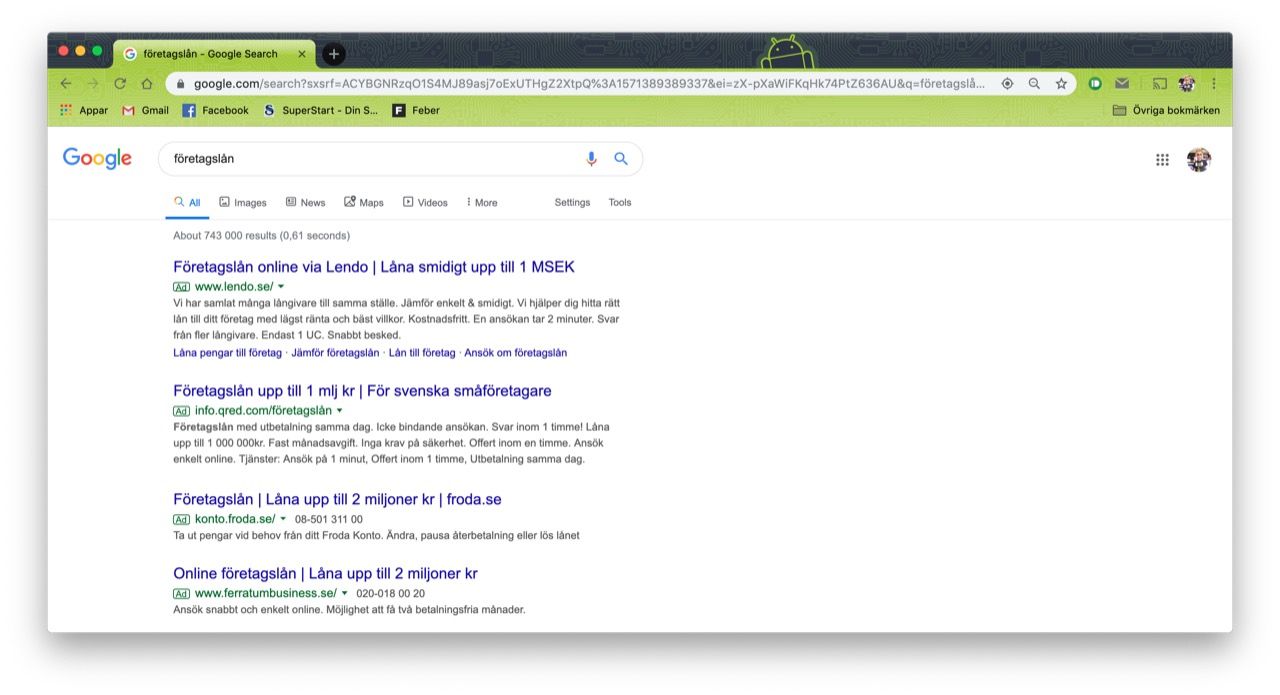This screenshot has width=1280, height=695.
Task: Click the www.lendo.se green URL
Action: pos(234,287)
